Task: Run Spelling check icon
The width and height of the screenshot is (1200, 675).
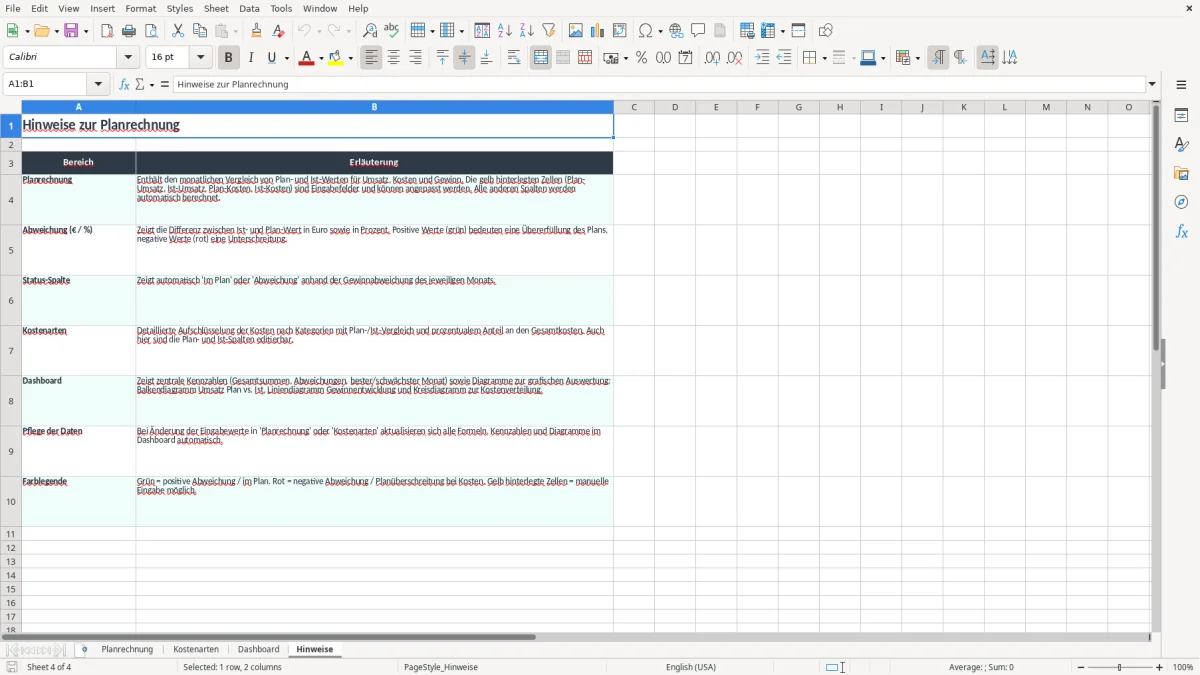Action: tap(392, 31)
